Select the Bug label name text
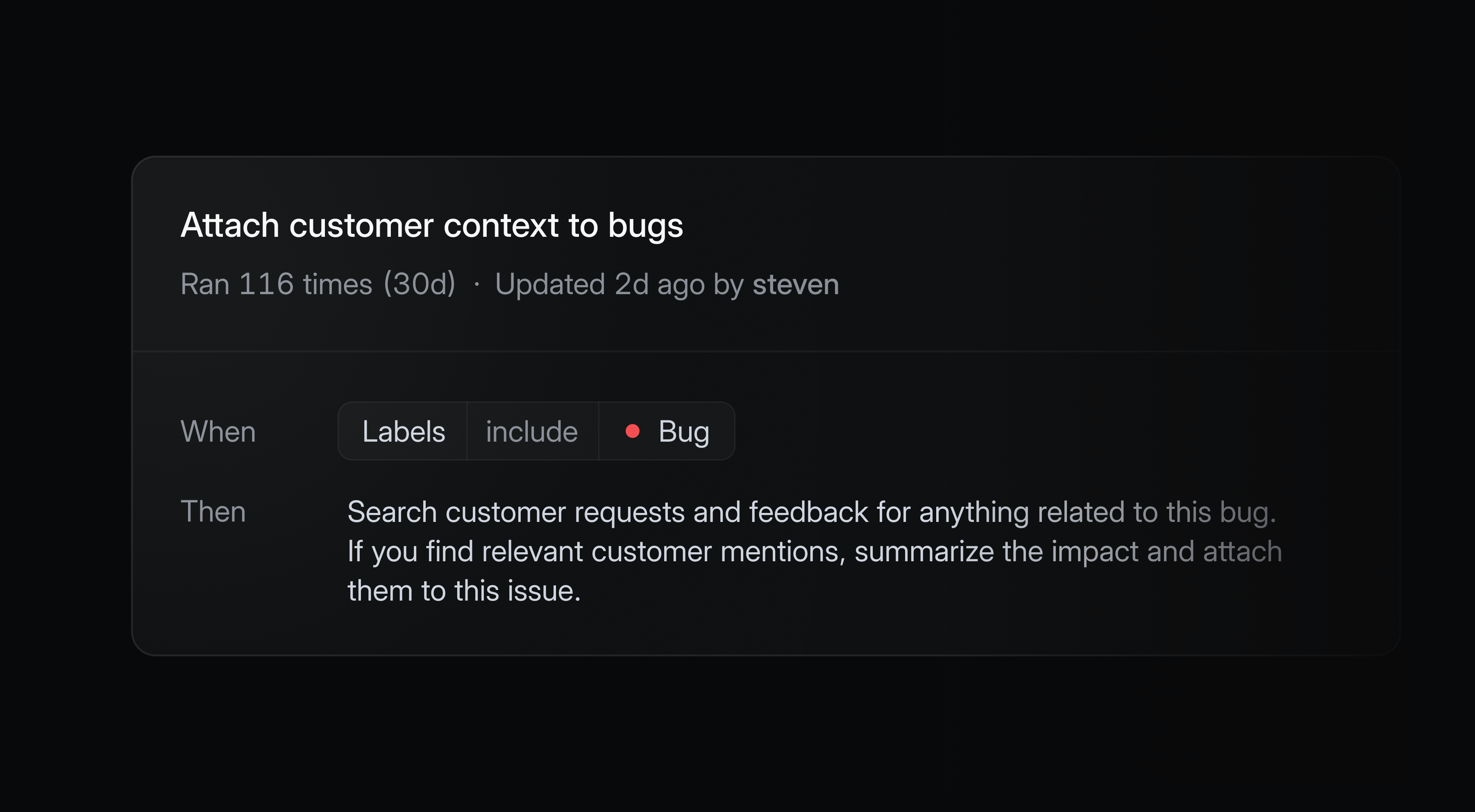This screenshot has height=812, width=1475. 684,431
